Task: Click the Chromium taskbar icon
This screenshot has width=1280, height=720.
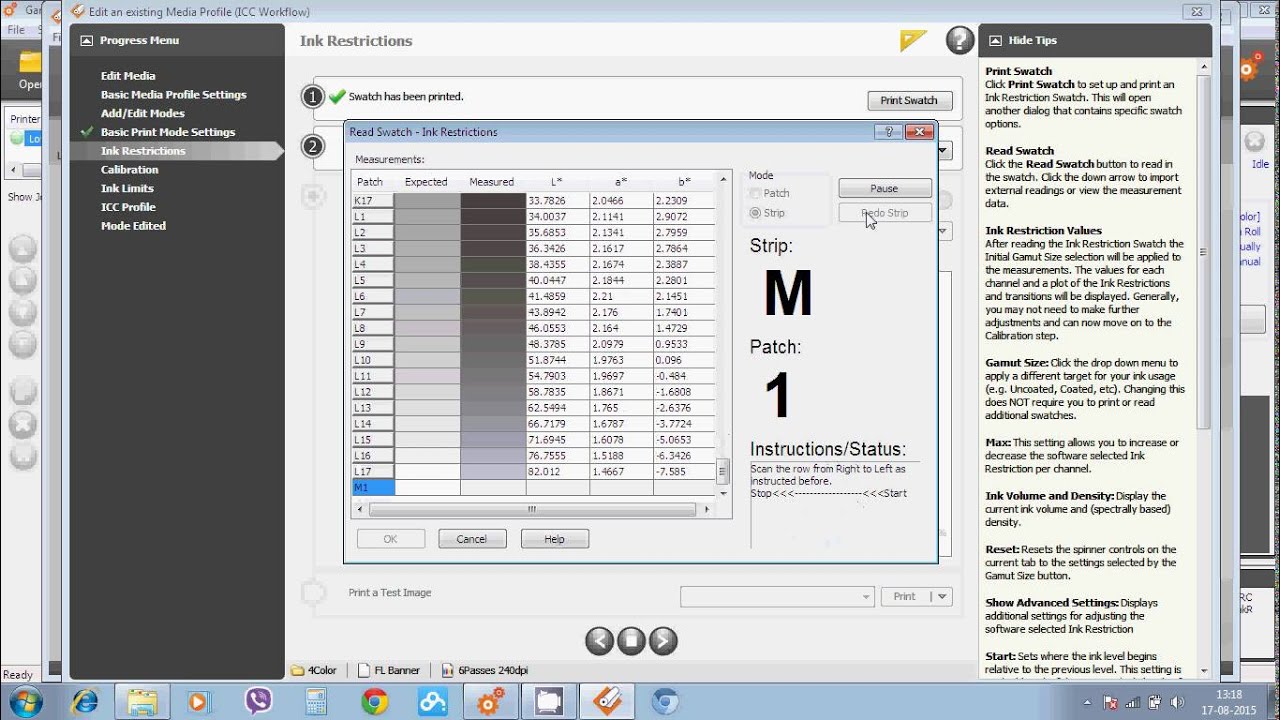Action: pos(665,702)
